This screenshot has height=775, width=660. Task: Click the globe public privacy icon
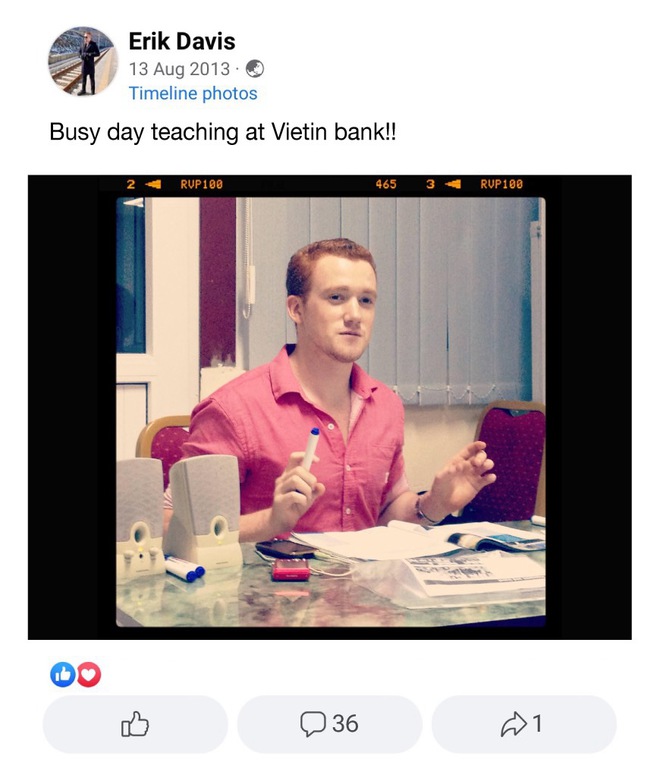[256, 69]
